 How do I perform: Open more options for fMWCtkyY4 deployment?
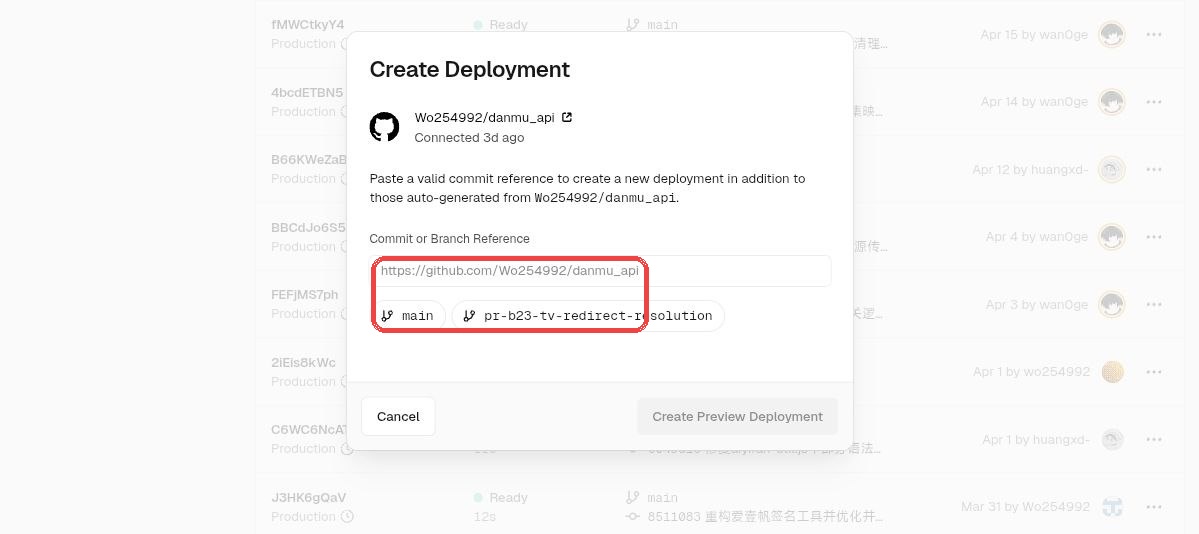[1154, 34]
